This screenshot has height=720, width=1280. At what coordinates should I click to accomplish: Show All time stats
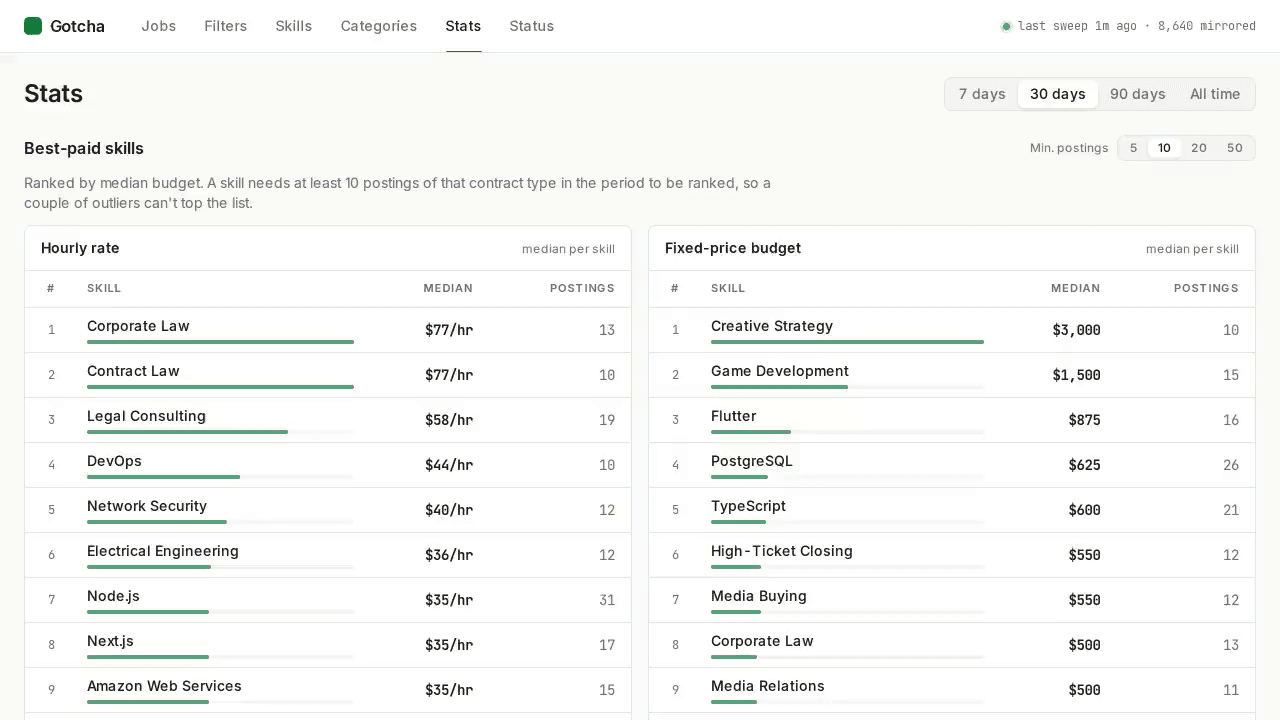[1215, 94]
